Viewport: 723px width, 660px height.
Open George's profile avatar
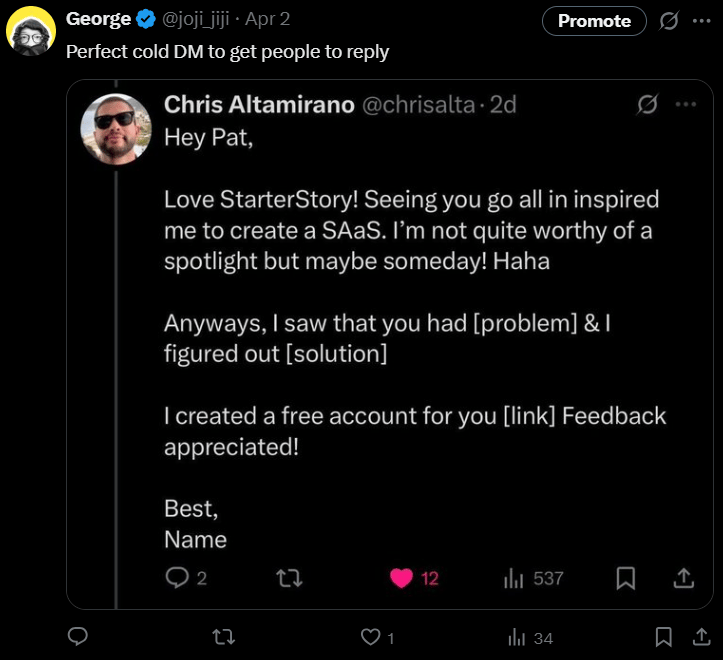31,30
